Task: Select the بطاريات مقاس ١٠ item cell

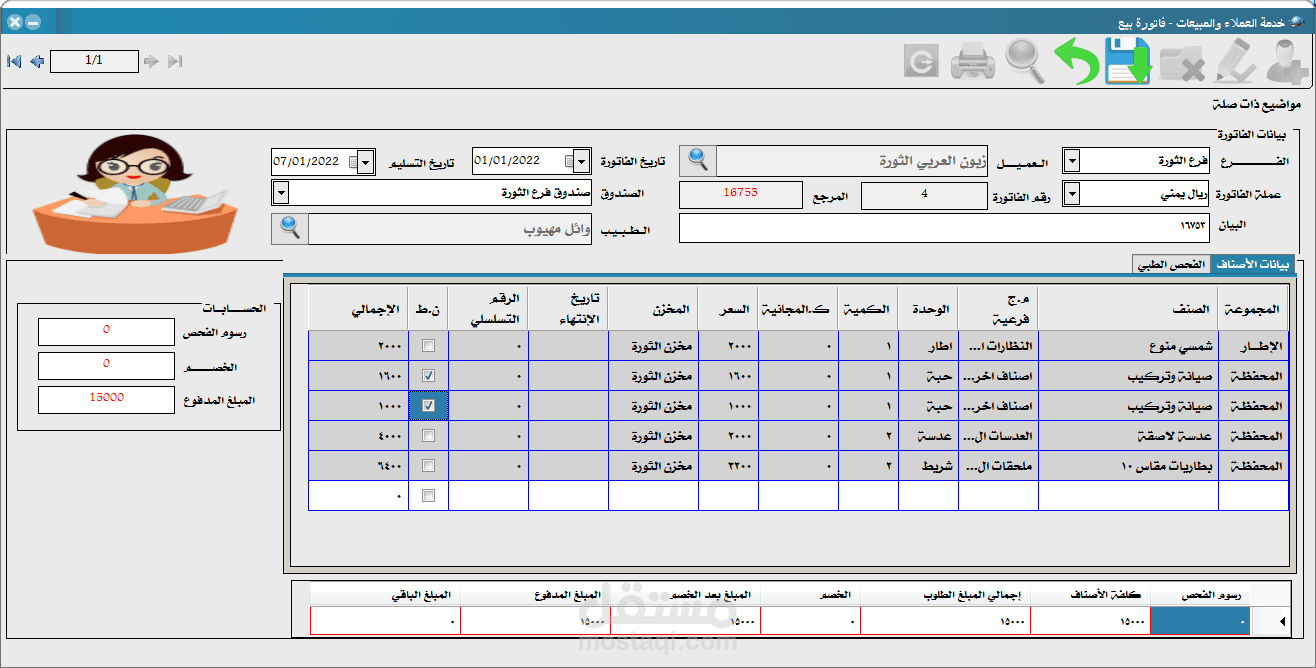Action: (x=1128, y=466)
